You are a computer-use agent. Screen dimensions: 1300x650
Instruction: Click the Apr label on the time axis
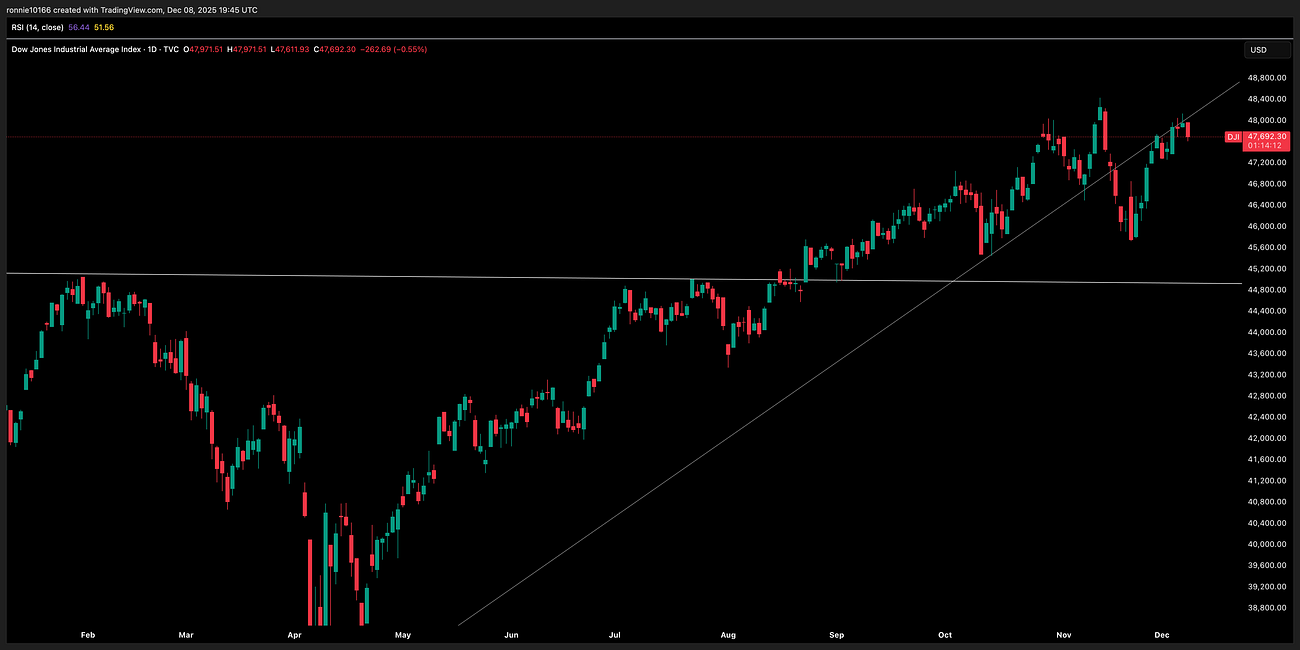coord(294,635)
